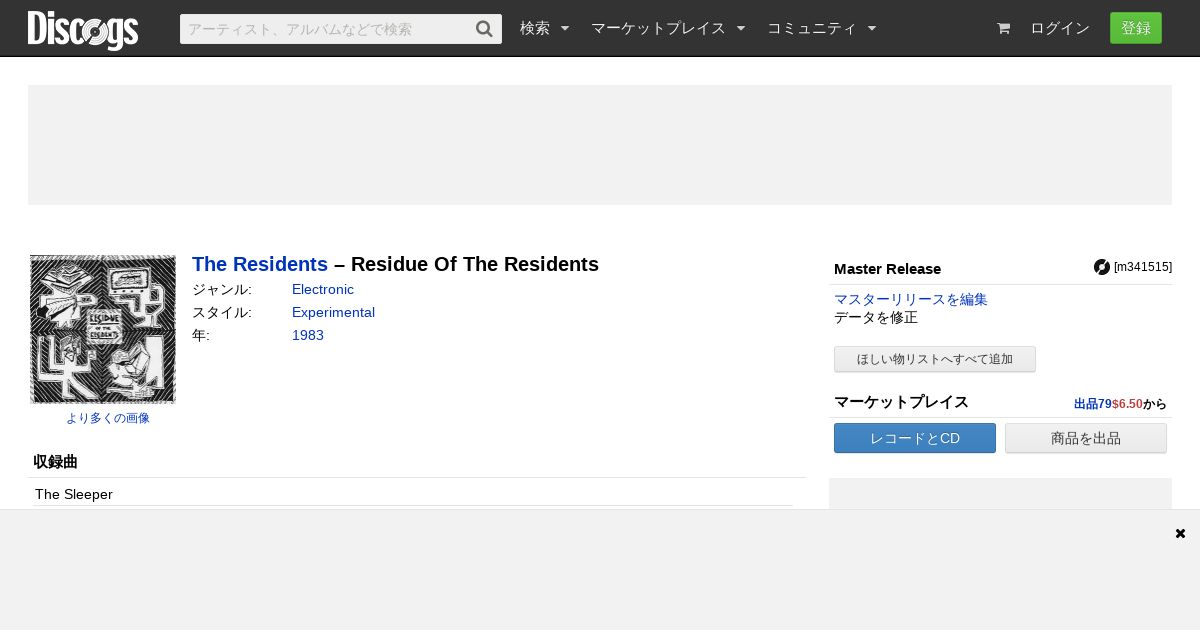Open the shopping cart icon

click(x=1003, y=29)
